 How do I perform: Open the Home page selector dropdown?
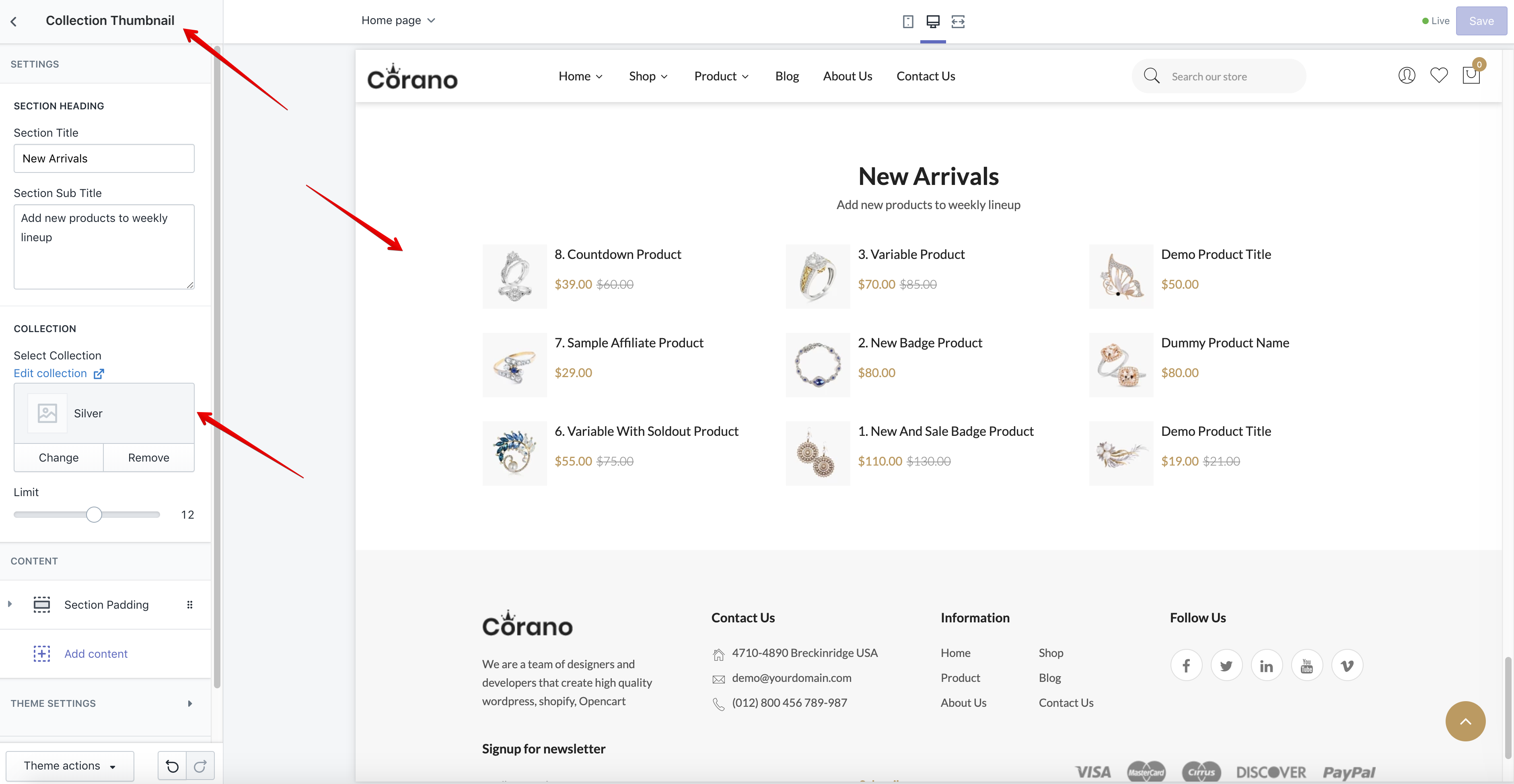point(399,21)
